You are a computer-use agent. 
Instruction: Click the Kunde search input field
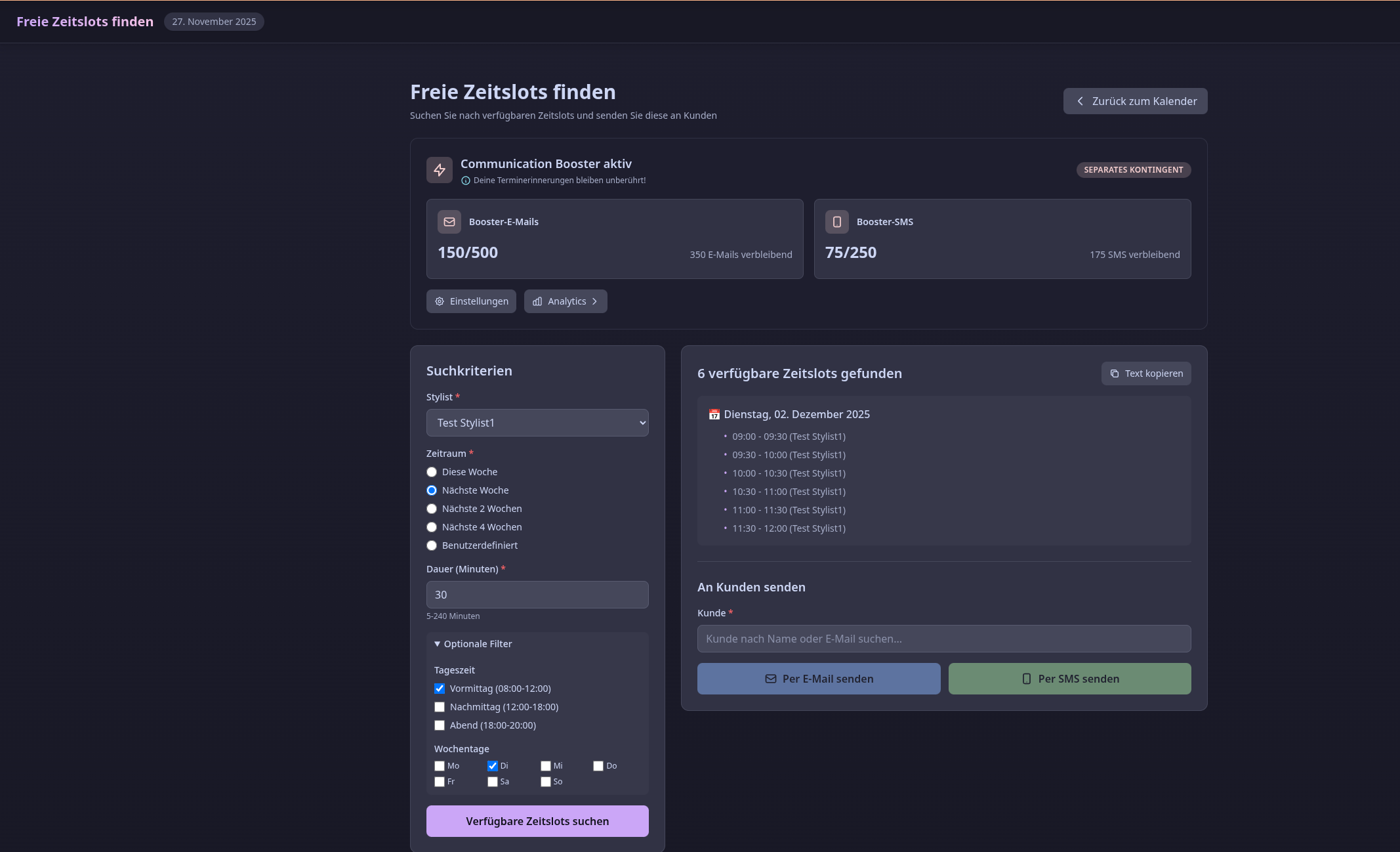click(x=943, y=639)
